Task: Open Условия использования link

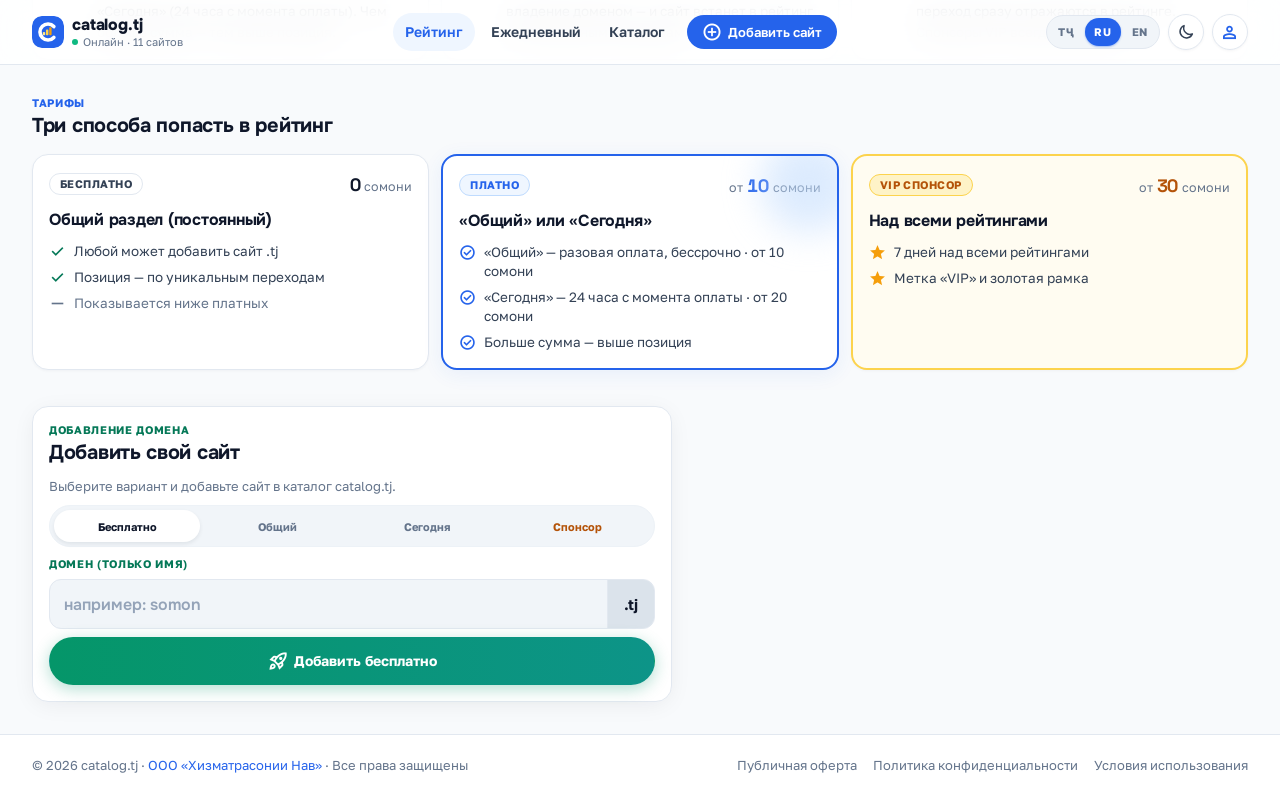Action: [1171, 765]
